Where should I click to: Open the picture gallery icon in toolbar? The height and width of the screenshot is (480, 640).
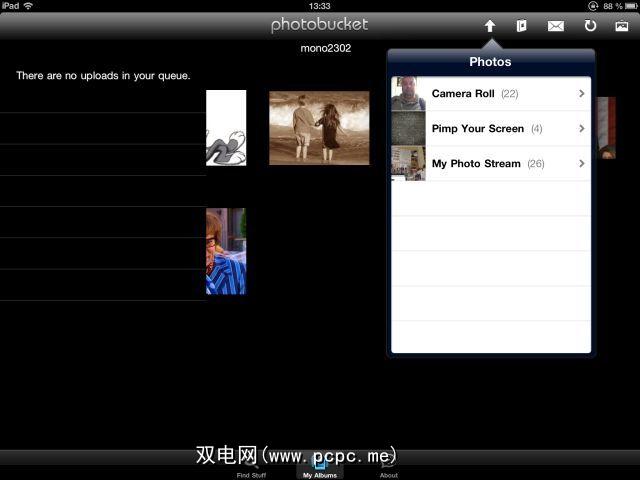(x=622, y=26)
